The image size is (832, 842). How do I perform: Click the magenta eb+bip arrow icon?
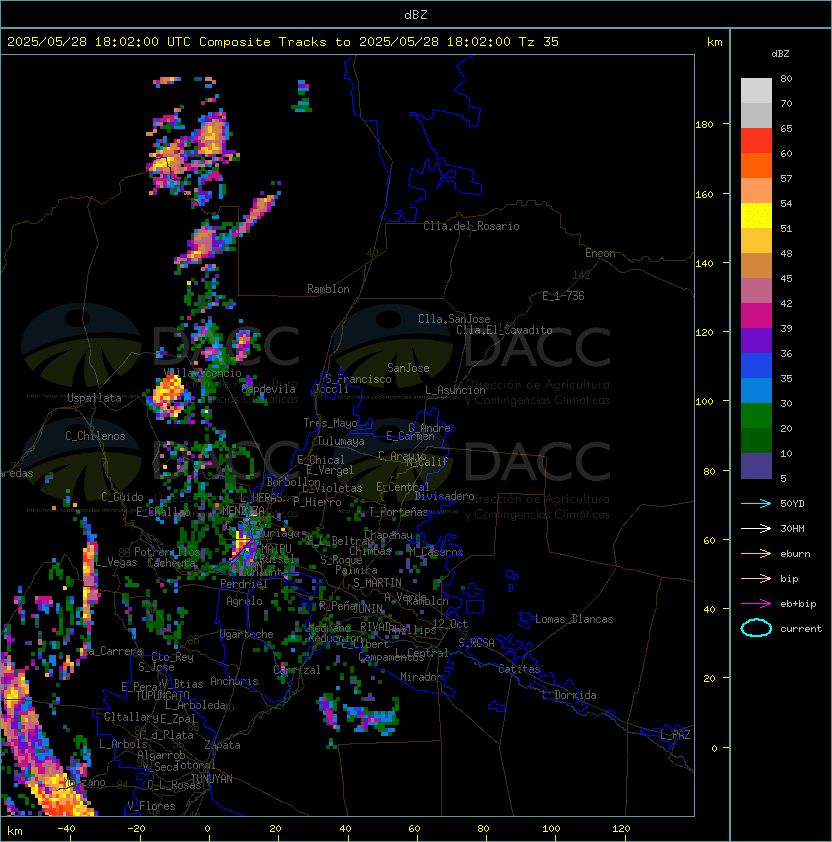[756, 604]
